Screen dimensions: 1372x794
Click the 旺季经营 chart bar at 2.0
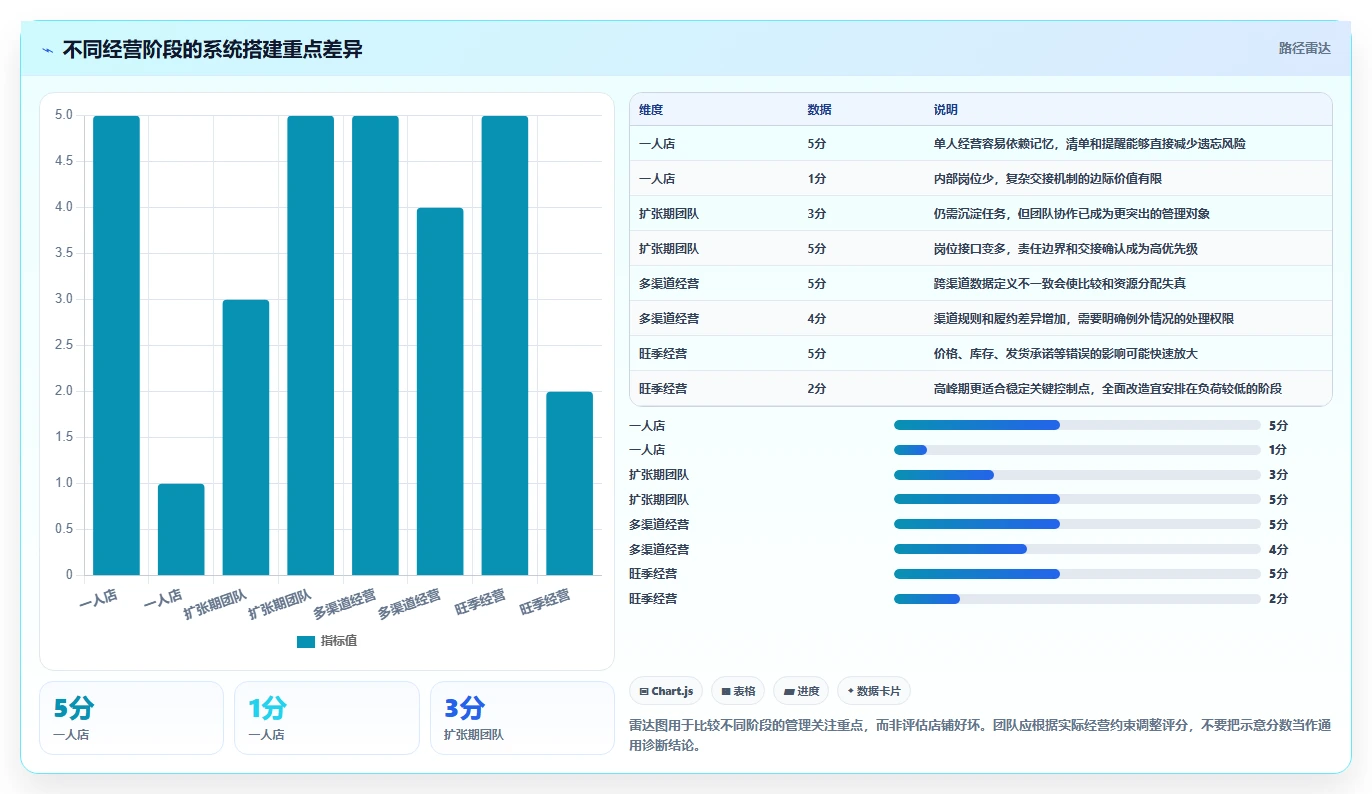[570, 483]
